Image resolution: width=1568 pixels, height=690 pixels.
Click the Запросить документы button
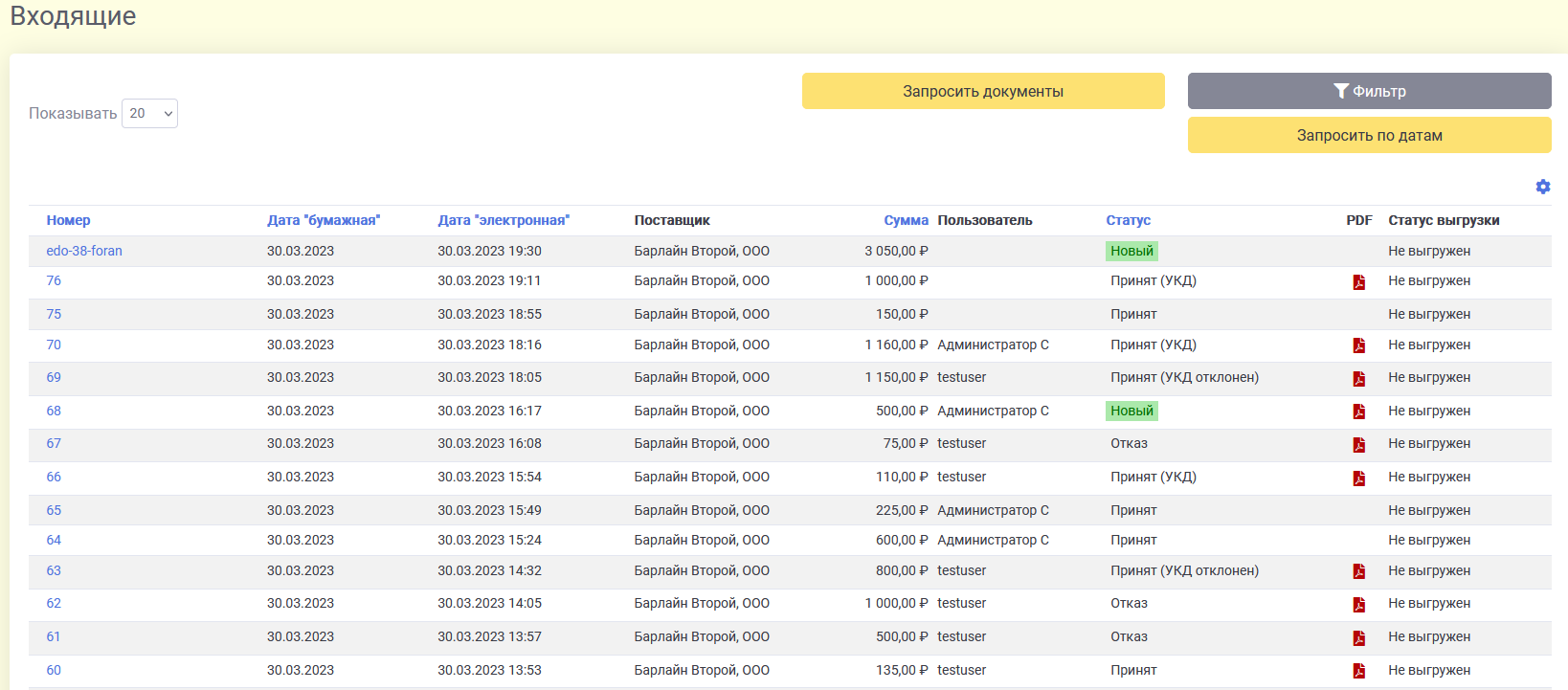click(983, 91)
